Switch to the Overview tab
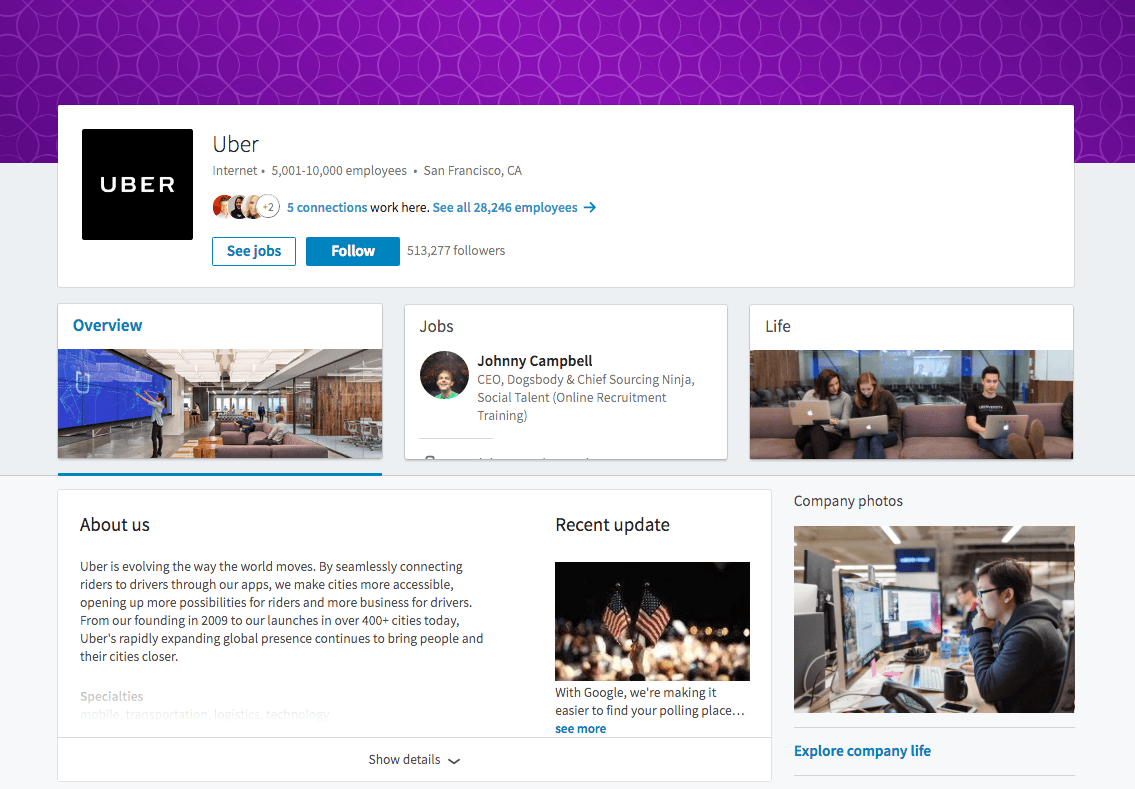 (107, 326)
